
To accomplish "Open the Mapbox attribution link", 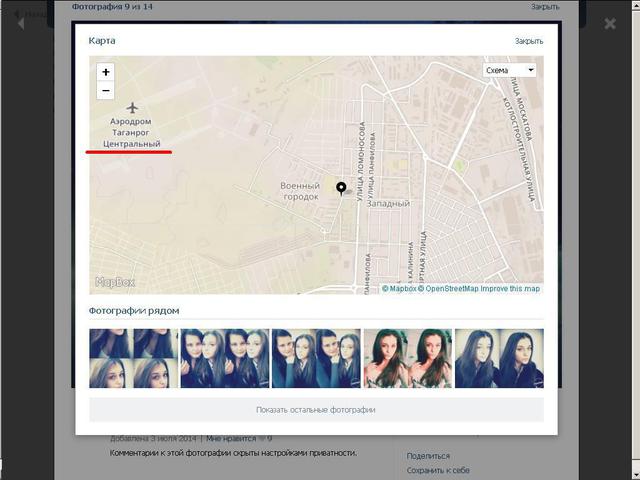I will (402, 289).
